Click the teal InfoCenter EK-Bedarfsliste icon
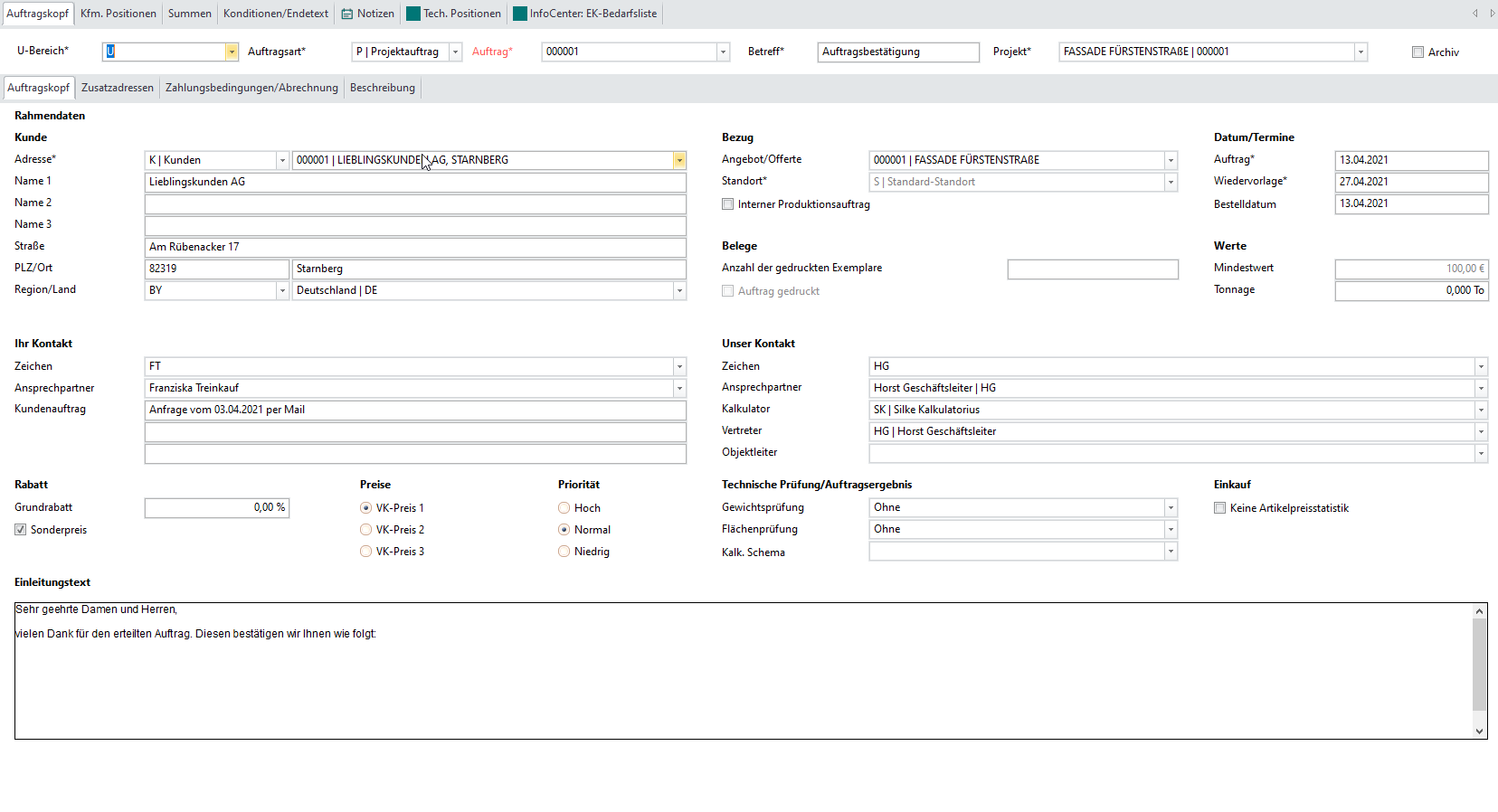The height and width of the screenshot is (812, 1498). (x=520, y=14)
